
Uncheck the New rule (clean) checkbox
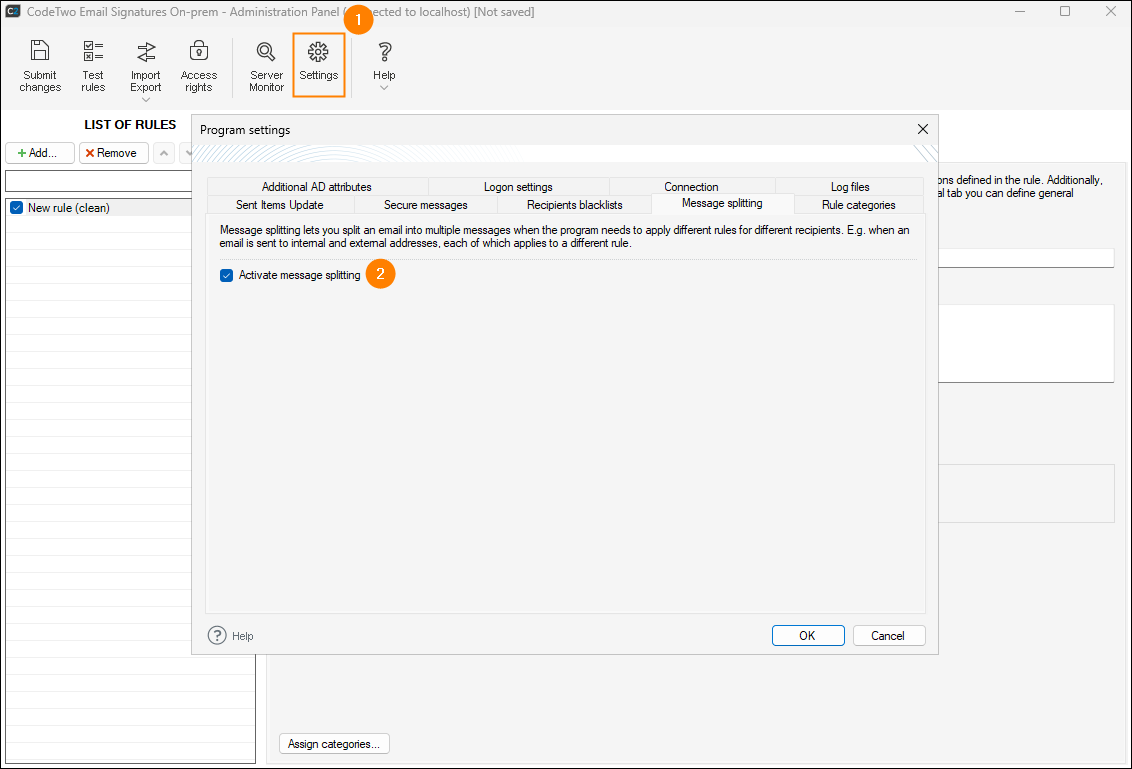pos(15,207)
